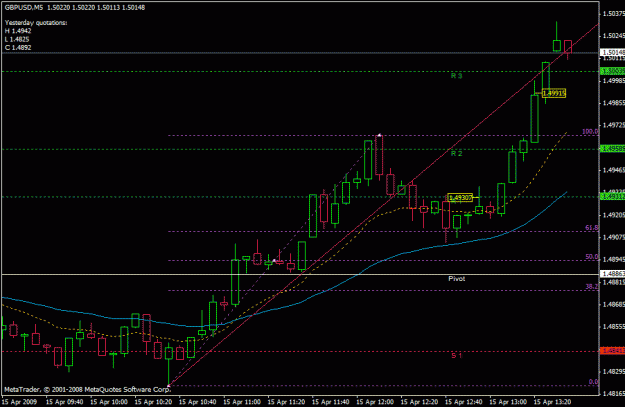This screenshot has height=407, width=625.
Task: Click the '15 Apr 12:00' time axis label
Action: 375,402
